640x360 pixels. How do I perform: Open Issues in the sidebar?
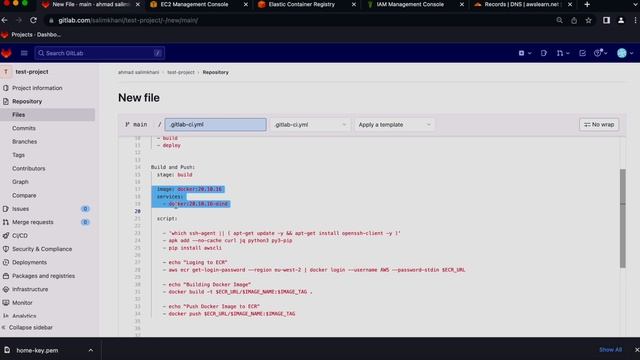pyautogui.click(x=20, y=209)
